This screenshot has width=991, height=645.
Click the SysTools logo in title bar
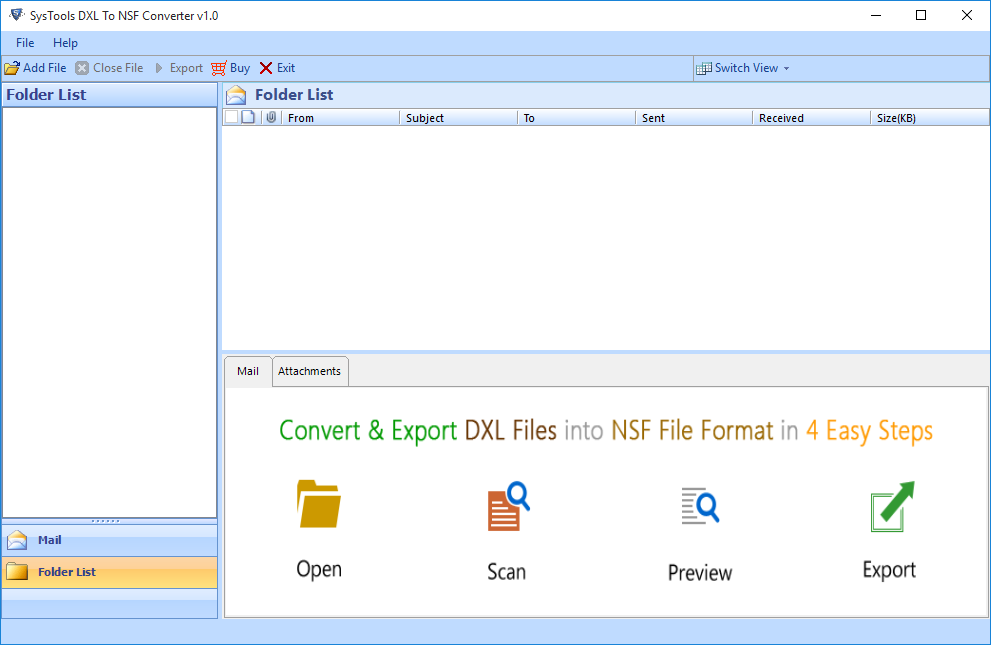pos(16,15)
